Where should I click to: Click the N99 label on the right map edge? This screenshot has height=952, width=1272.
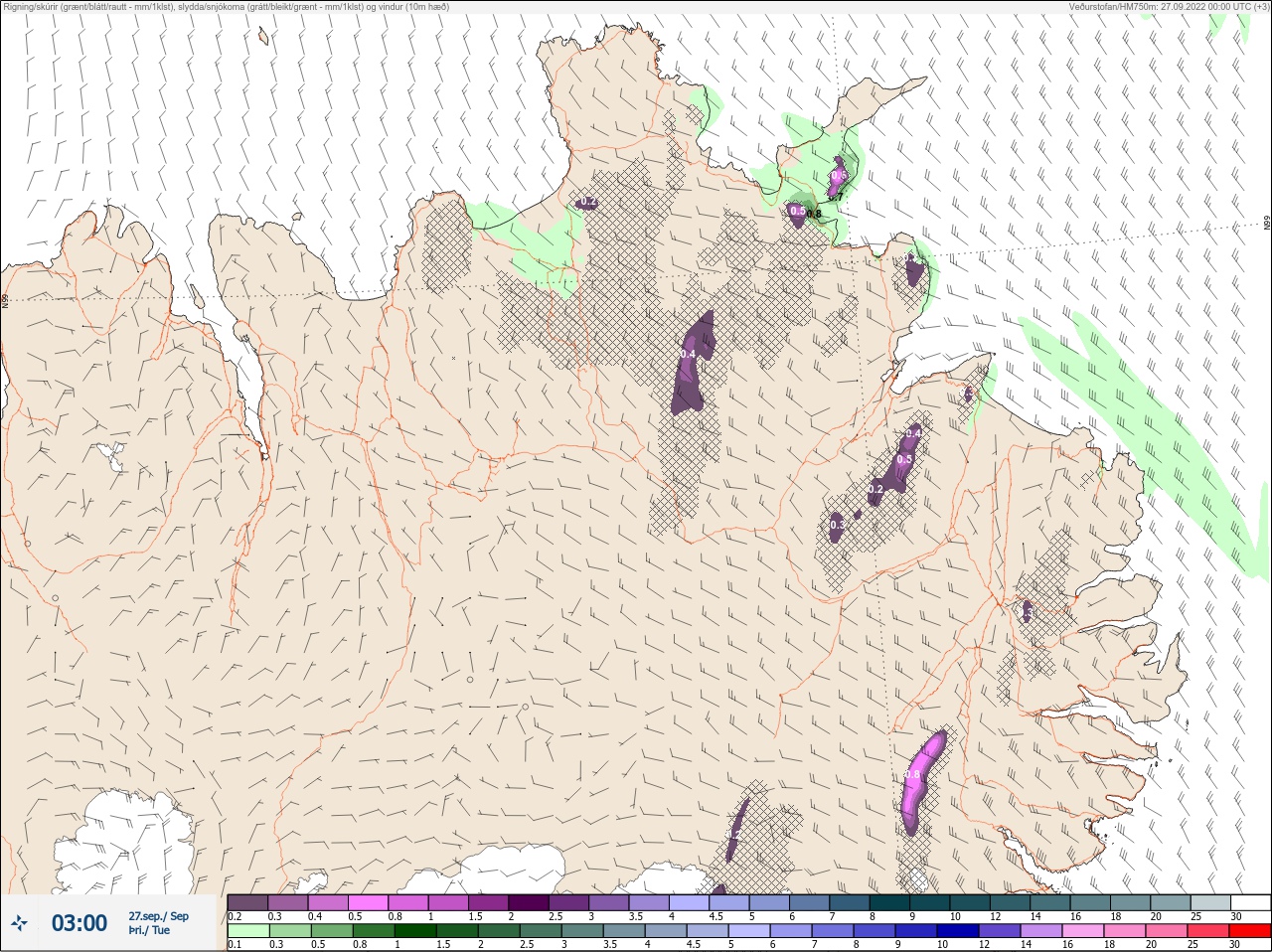[1267, 224]
